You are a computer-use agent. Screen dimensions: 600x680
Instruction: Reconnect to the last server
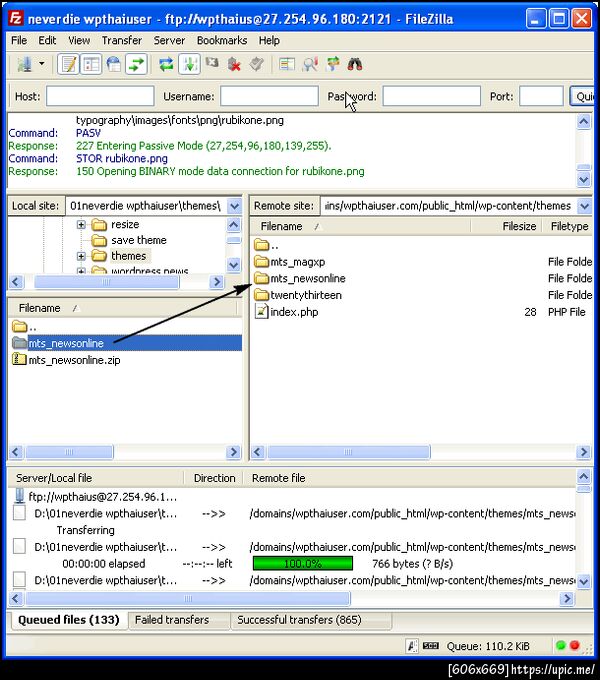click(x=257, y=65)
